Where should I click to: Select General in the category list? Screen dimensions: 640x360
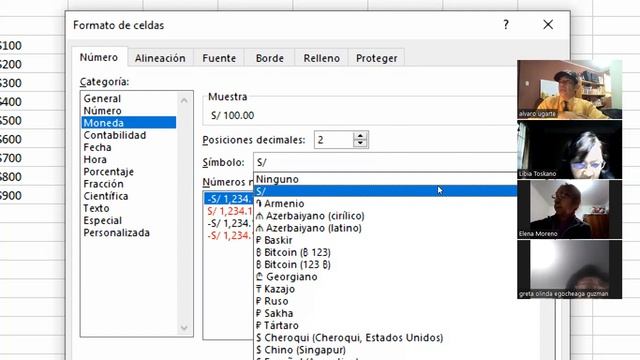(x=129, y=99)
